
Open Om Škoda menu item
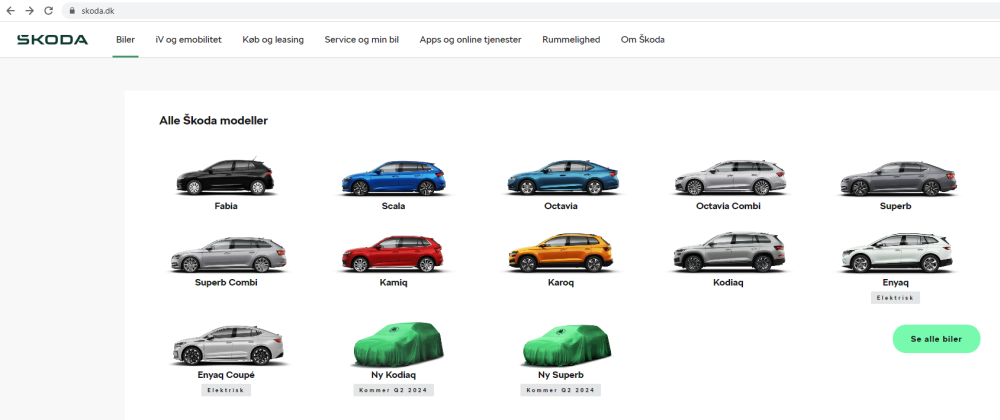click(642, 40)
